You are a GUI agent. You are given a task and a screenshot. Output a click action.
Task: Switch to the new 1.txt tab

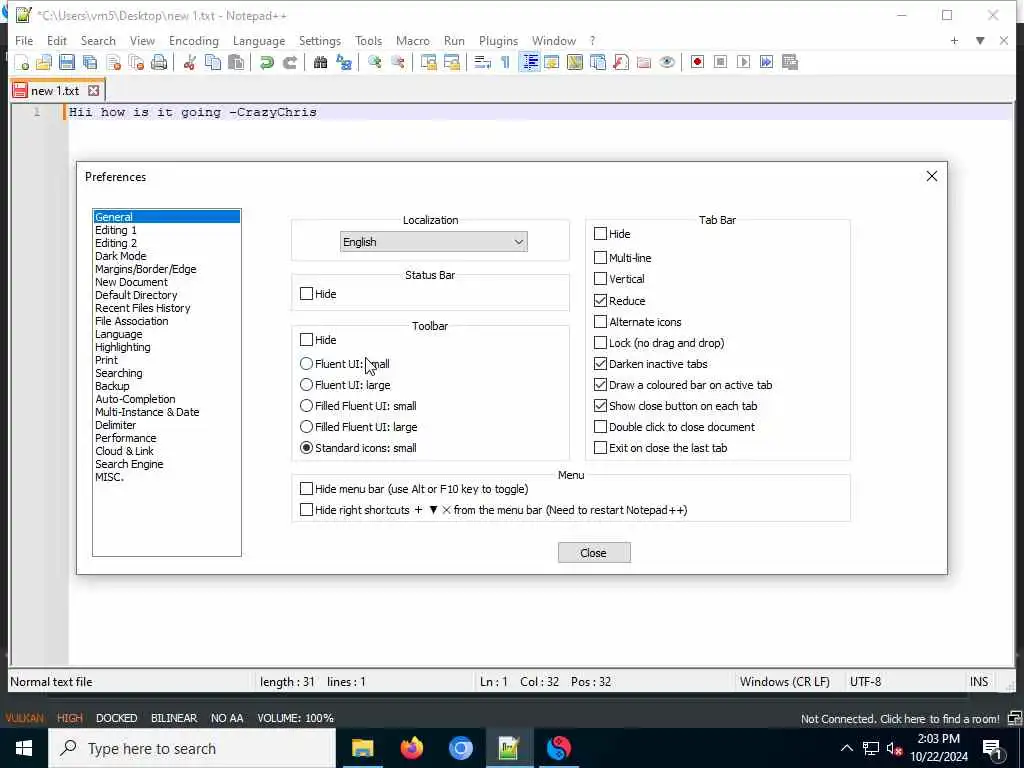[55, 91]
